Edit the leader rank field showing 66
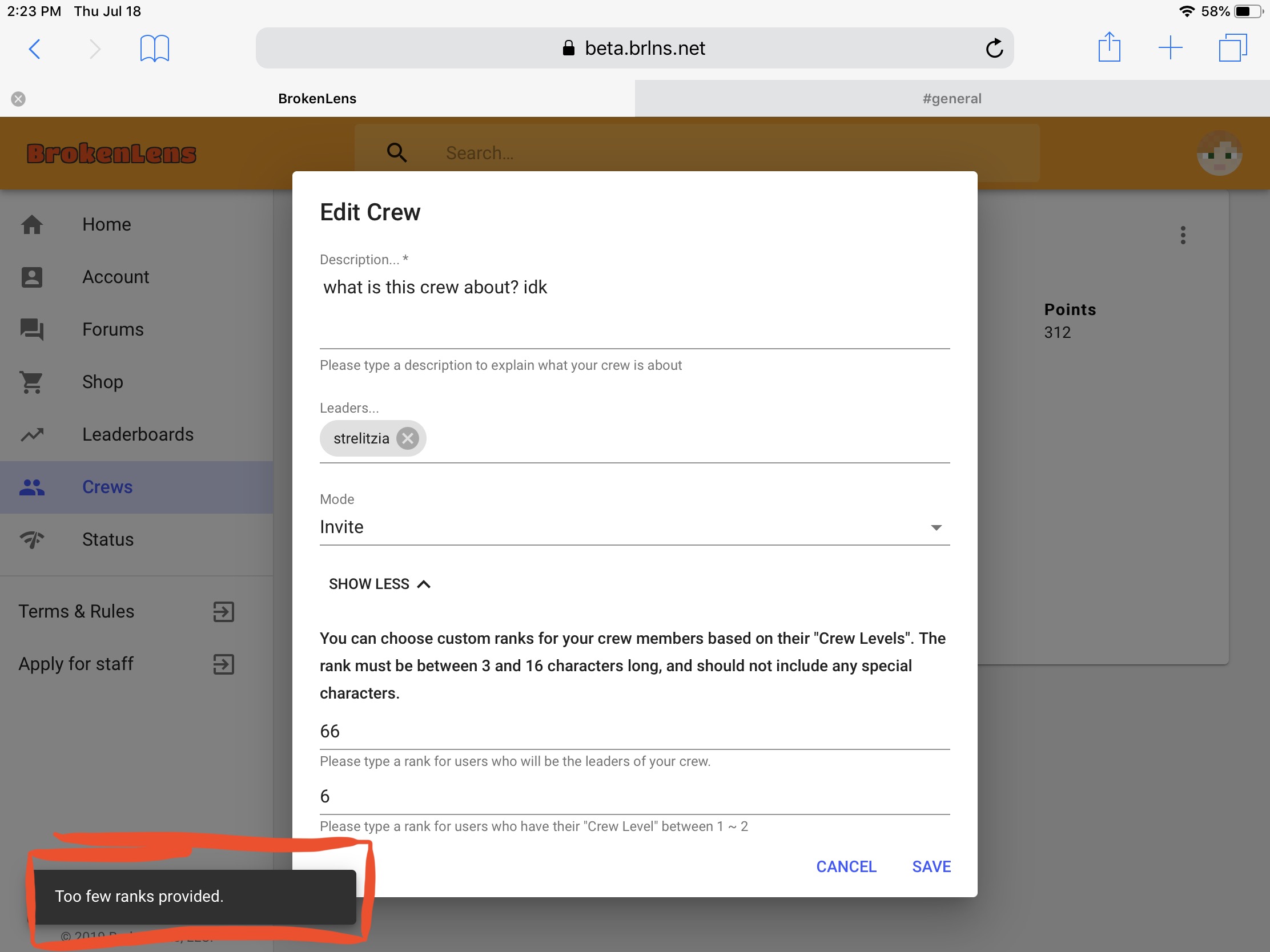Screen dimensions: 1270x952 634,732
